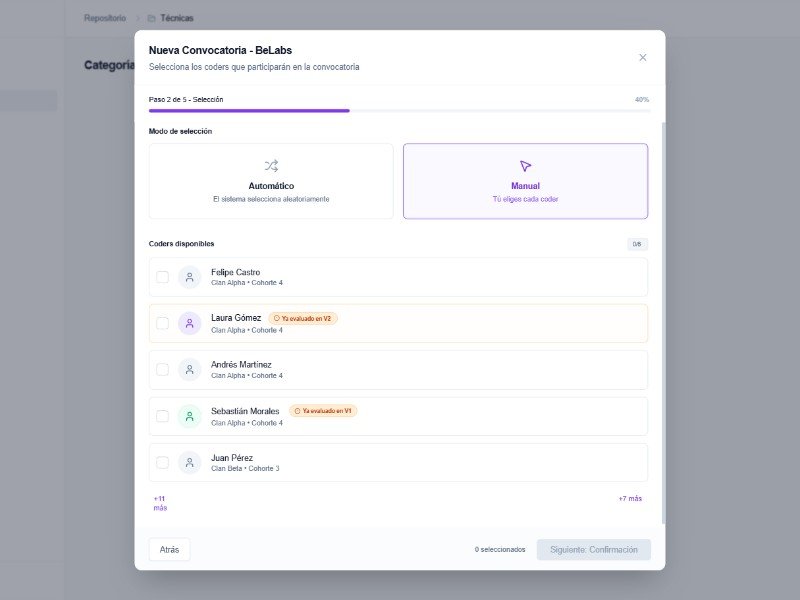Click Juan Pérez's avatar icon

(x=190, y=462)
